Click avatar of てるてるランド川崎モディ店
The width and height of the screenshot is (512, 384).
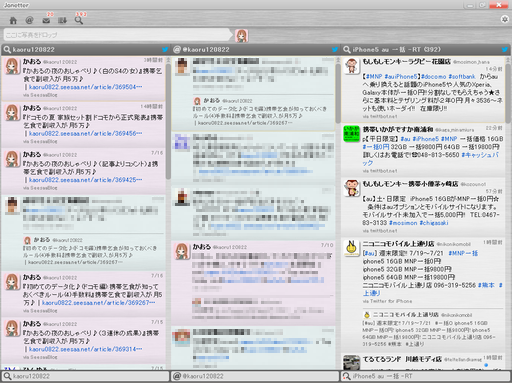(351, 363)
